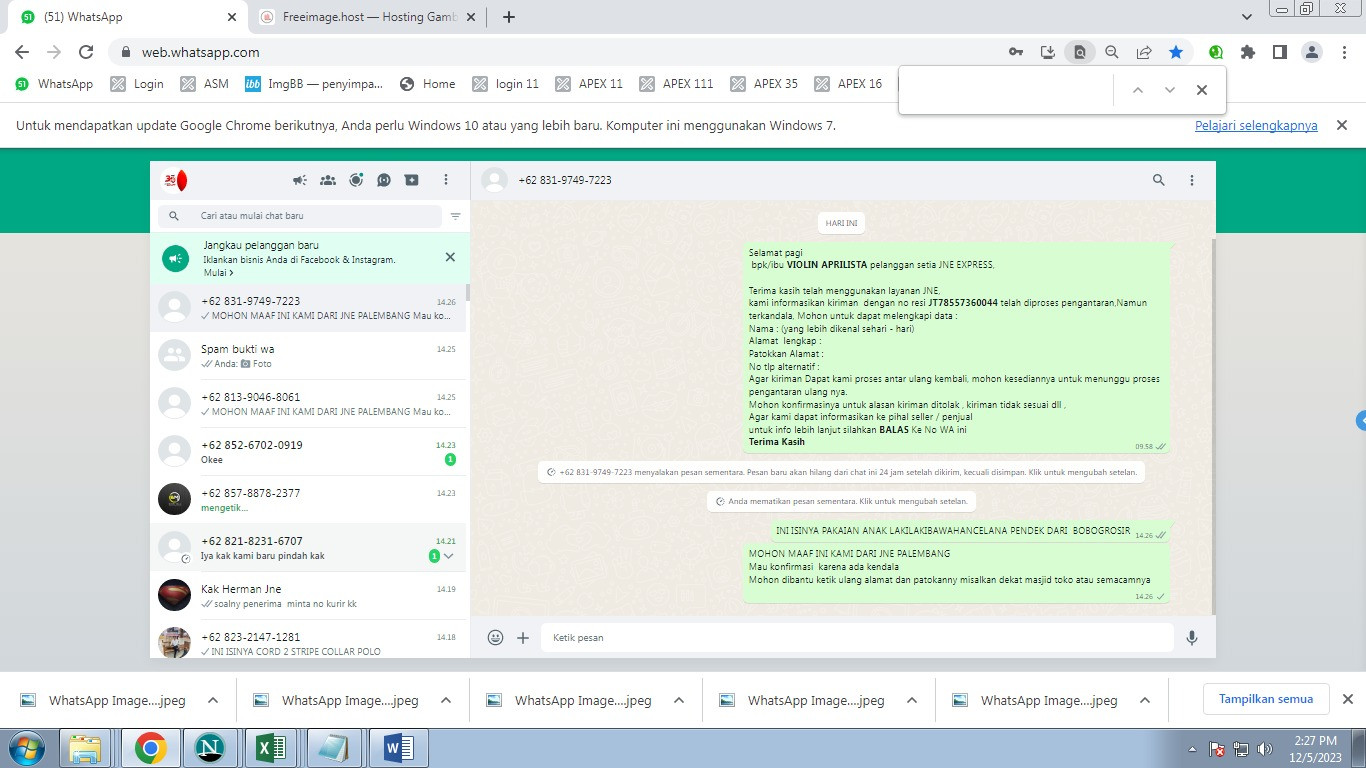This screenshot has height=768, width=1366.
Task: Open the Status updates icon
Action: tap(356, 180)
